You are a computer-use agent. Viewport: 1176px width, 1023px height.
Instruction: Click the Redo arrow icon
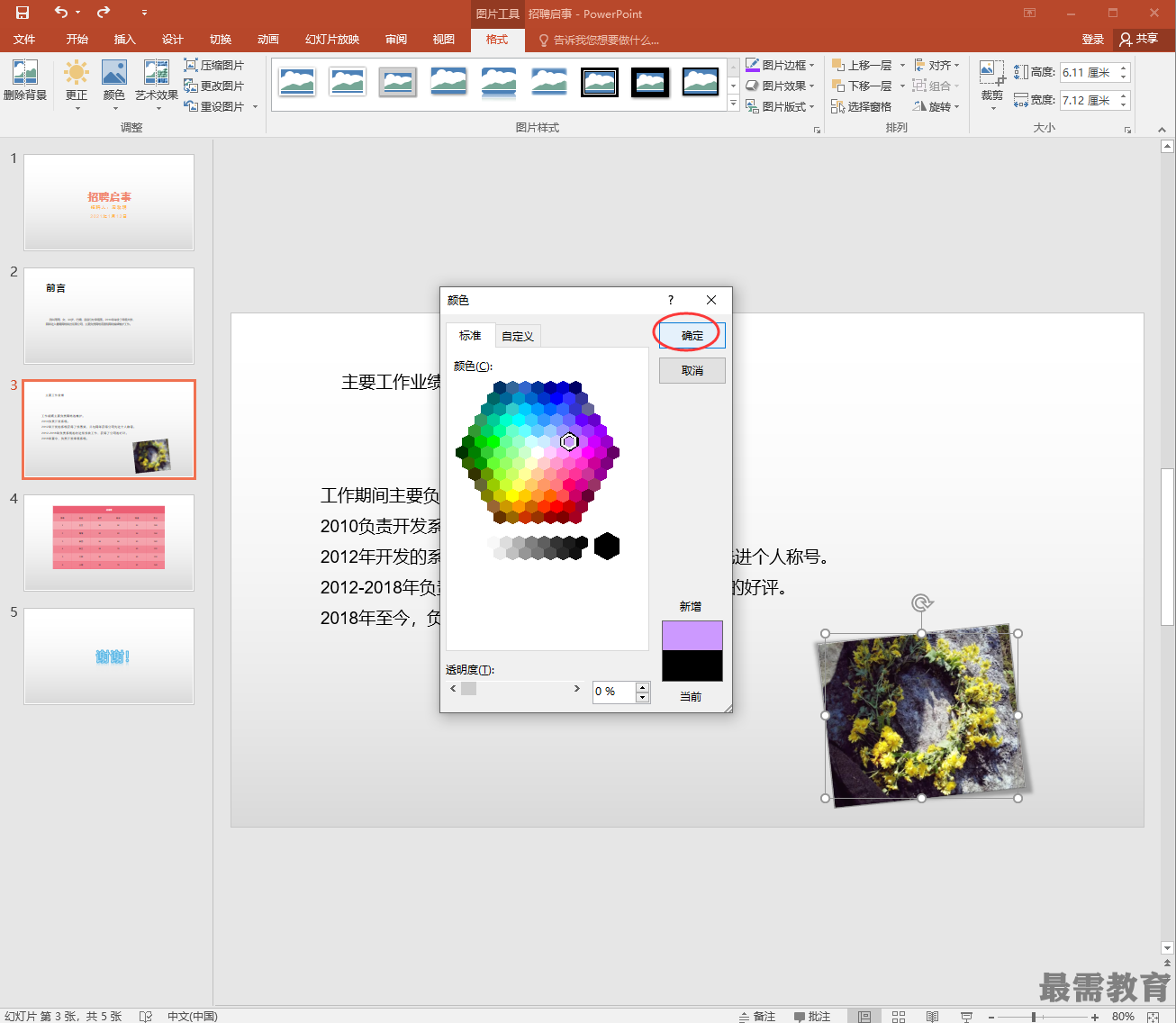104,13
